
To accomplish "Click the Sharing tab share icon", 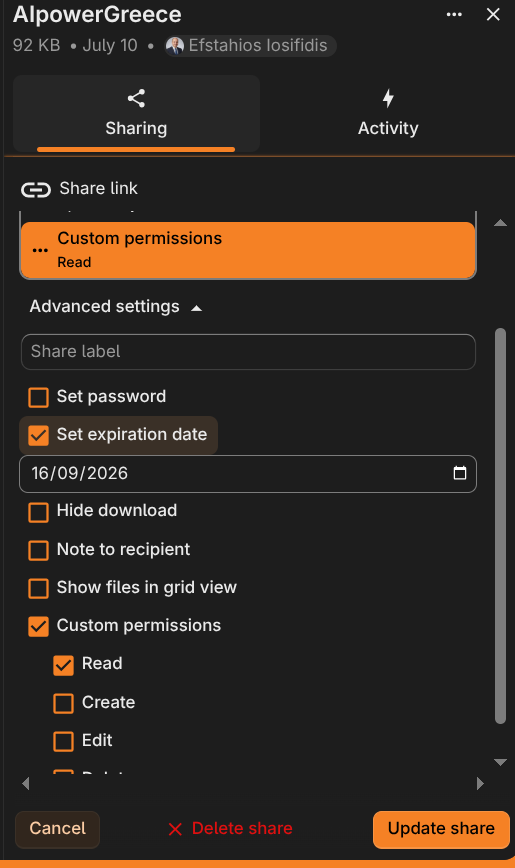I will tap(136, 99).
